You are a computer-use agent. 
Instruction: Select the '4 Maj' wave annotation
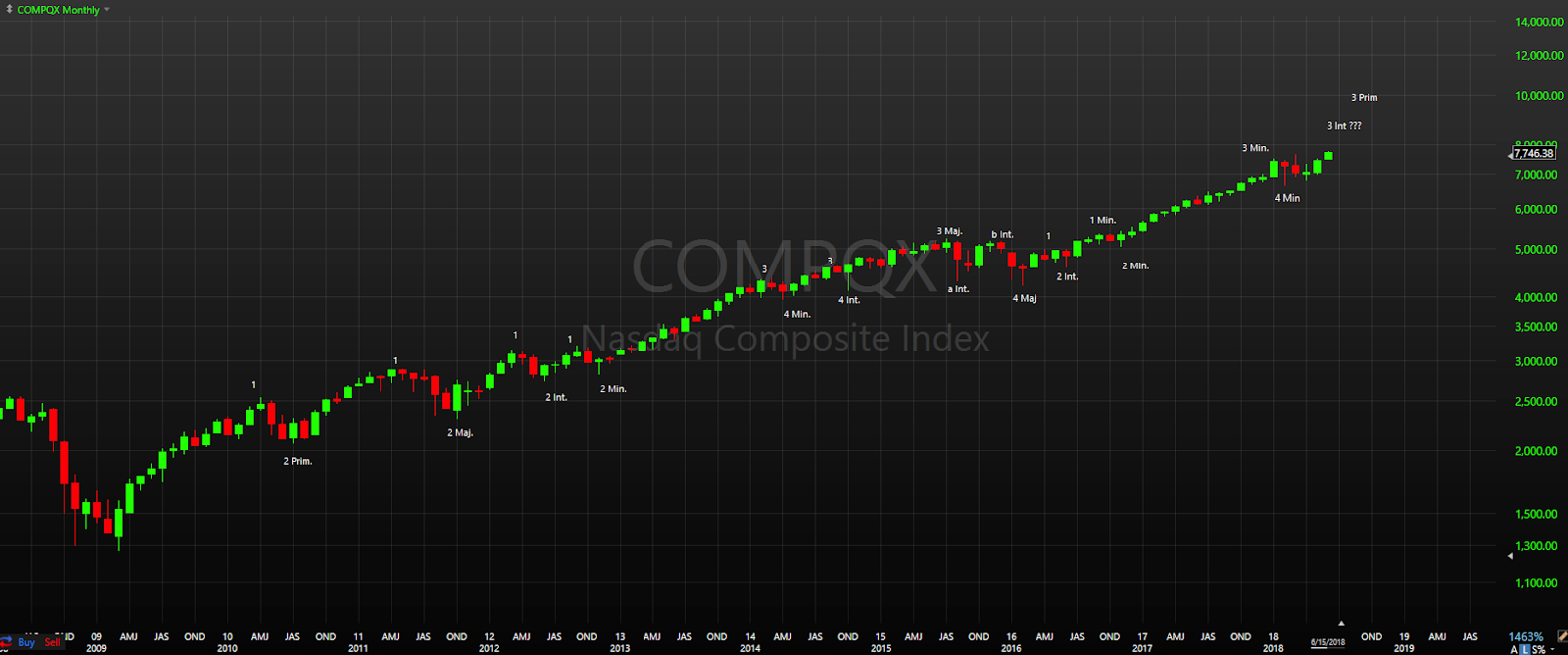1024,298
